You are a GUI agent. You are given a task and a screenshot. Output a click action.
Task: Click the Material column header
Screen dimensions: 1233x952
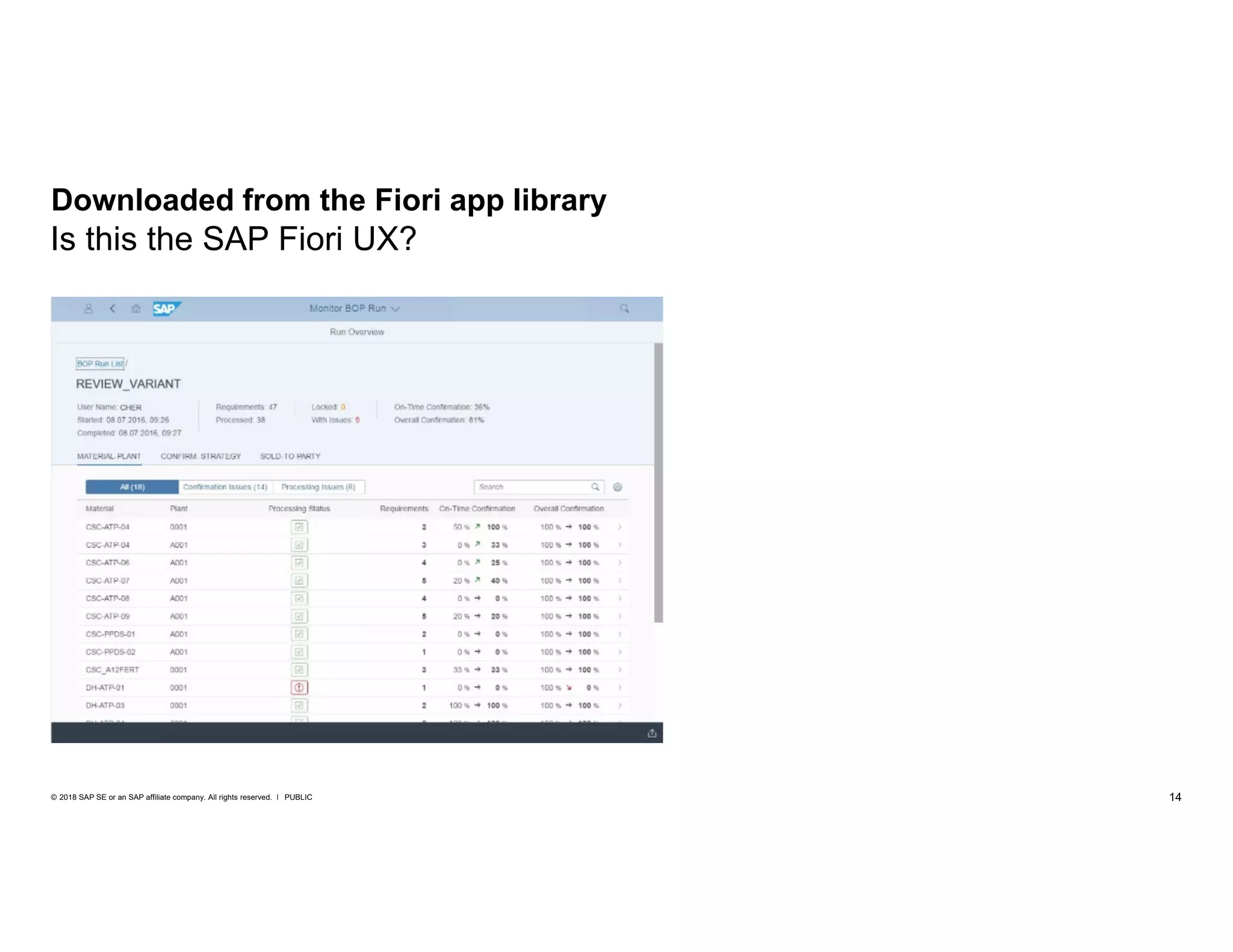tap(99, 508)
